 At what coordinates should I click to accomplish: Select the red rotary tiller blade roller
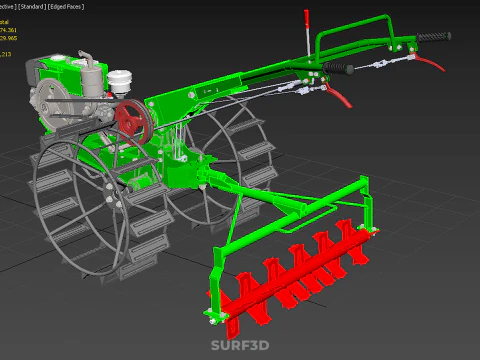tap(293, 276)
